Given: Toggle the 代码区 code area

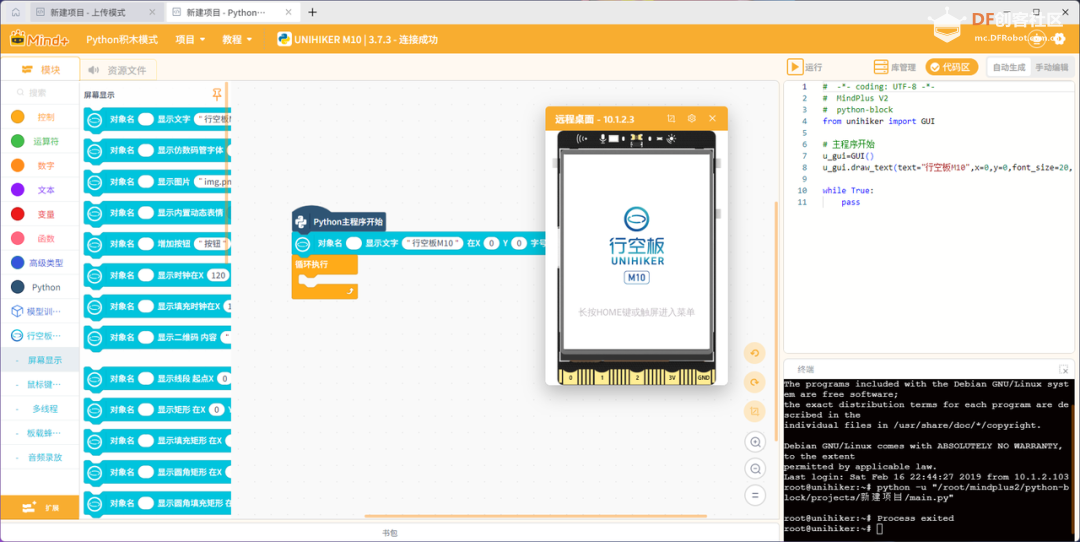Looking at the screenshot, I should [x=951, y=67].
